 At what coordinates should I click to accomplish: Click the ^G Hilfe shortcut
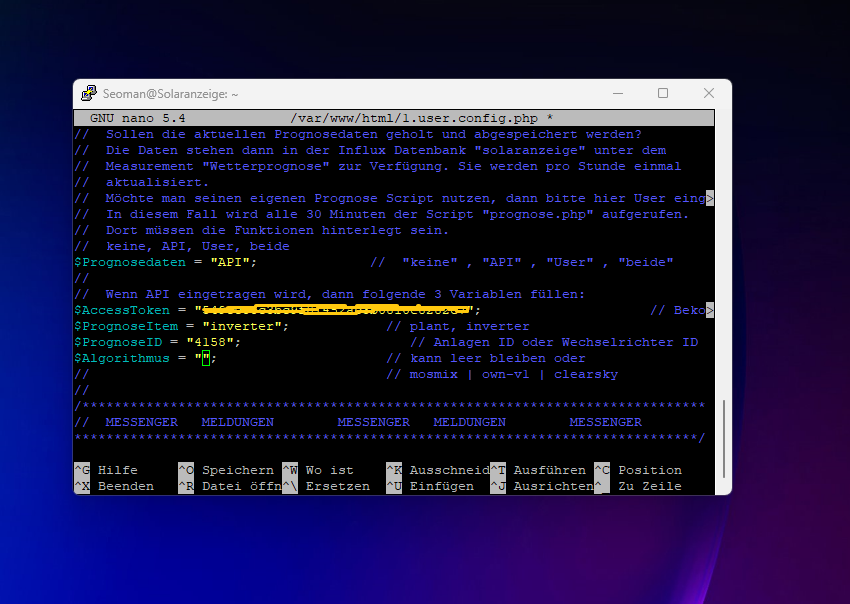coord(107,470)
